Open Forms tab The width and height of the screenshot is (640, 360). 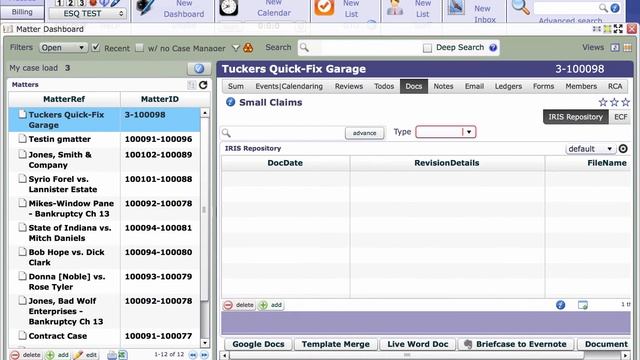pos(543,86)
